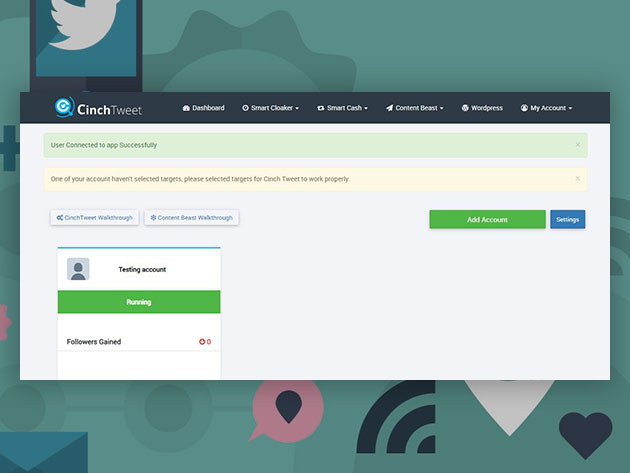Expand the Smart Cash dropdown

342,108
